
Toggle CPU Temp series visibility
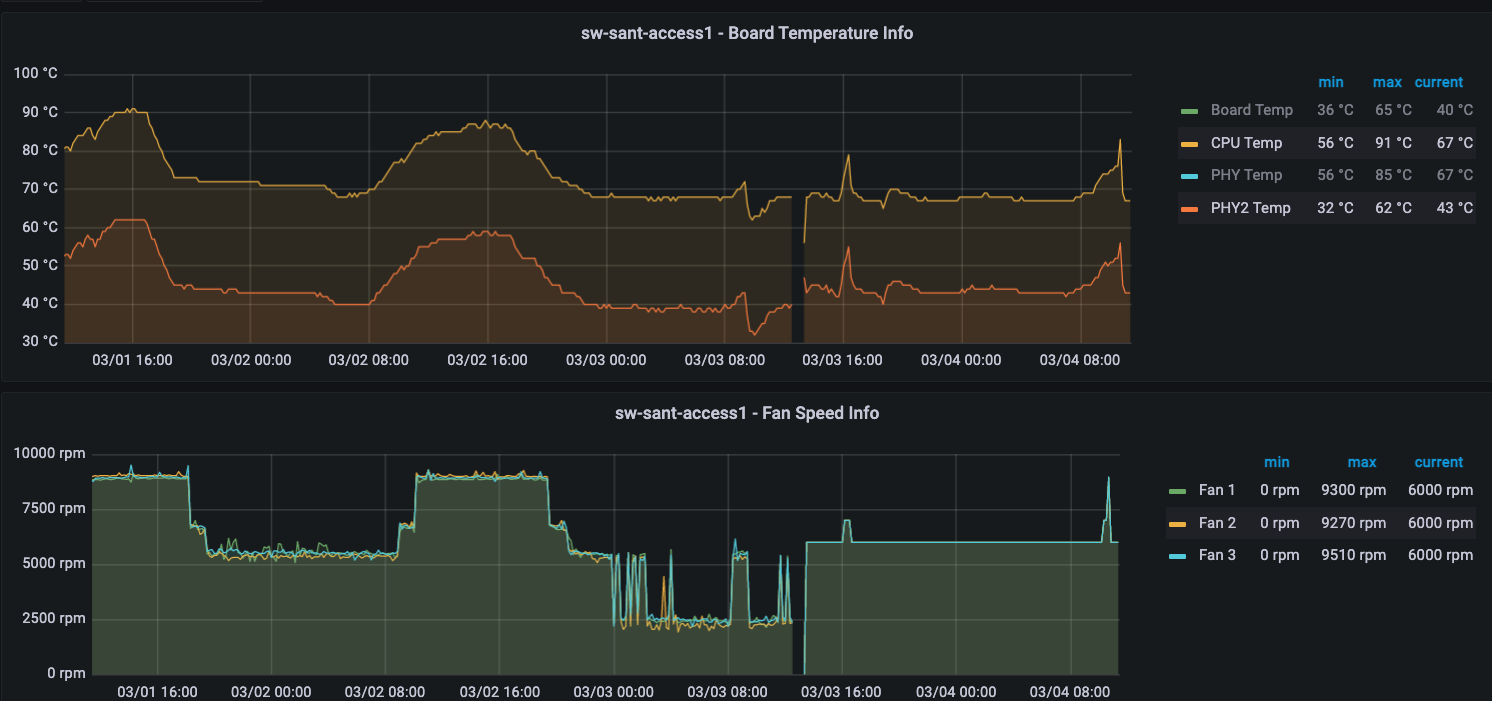tap(1246, 143)
